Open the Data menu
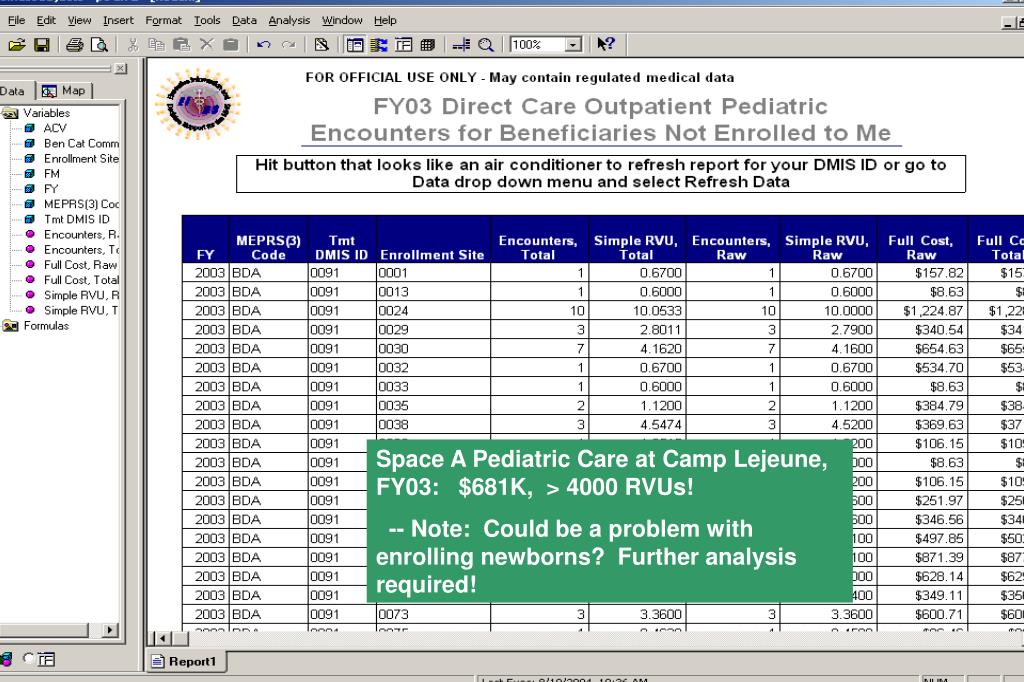Image resolution: width=1024 pixels, height=682 pixels. coord(244,20)
